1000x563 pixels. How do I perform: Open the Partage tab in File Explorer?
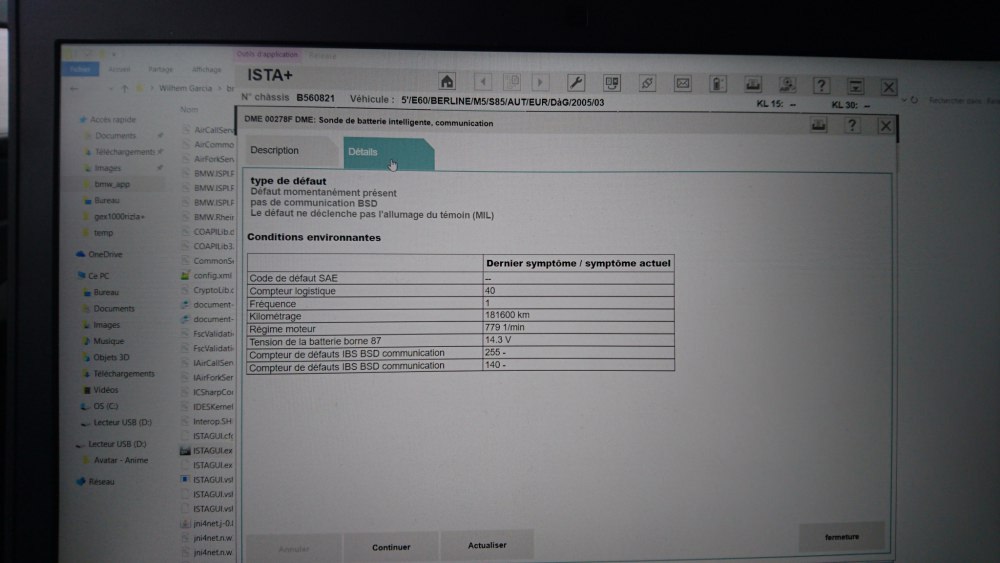161,69
